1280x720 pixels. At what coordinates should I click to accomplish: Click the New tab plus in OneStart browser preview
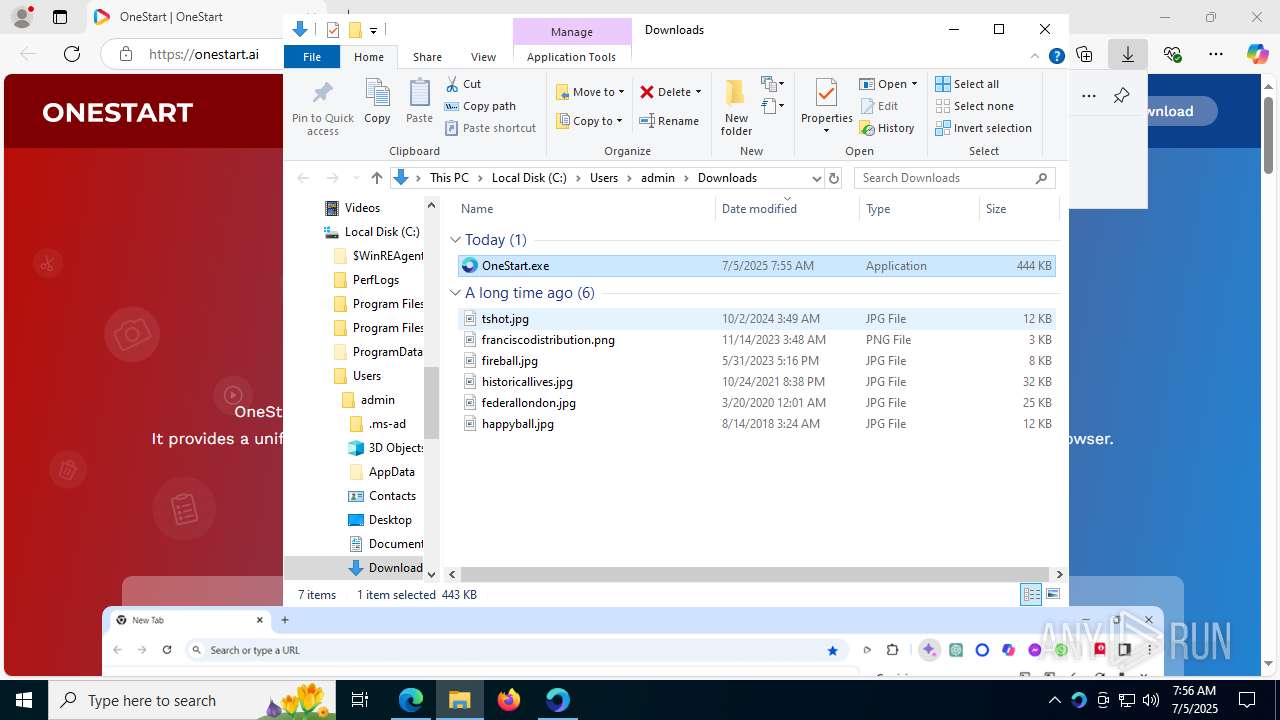click(x=285, y=620)
